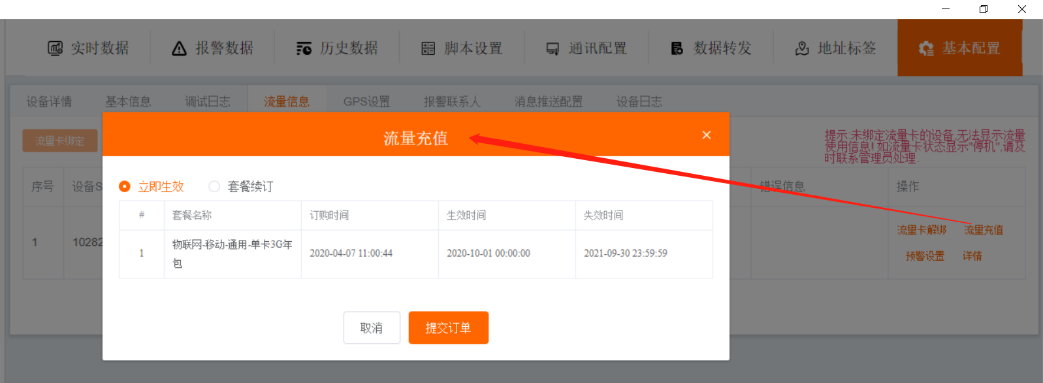Switch to the 设备日志 tab
This screenshot has width=1043, height=383.
[x=639, y=102]
